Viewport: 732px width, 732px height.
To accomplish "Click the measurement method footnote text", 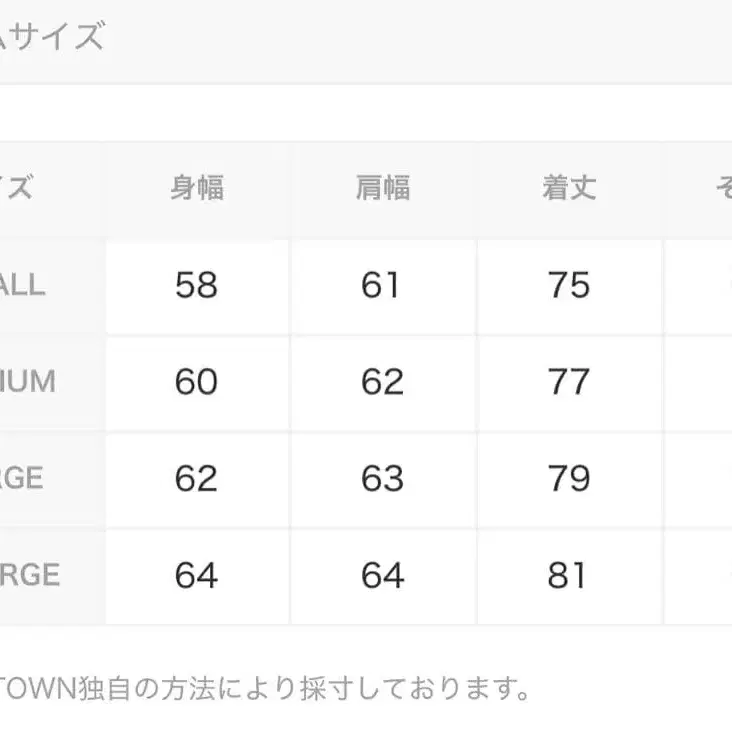I will point(264,688).
